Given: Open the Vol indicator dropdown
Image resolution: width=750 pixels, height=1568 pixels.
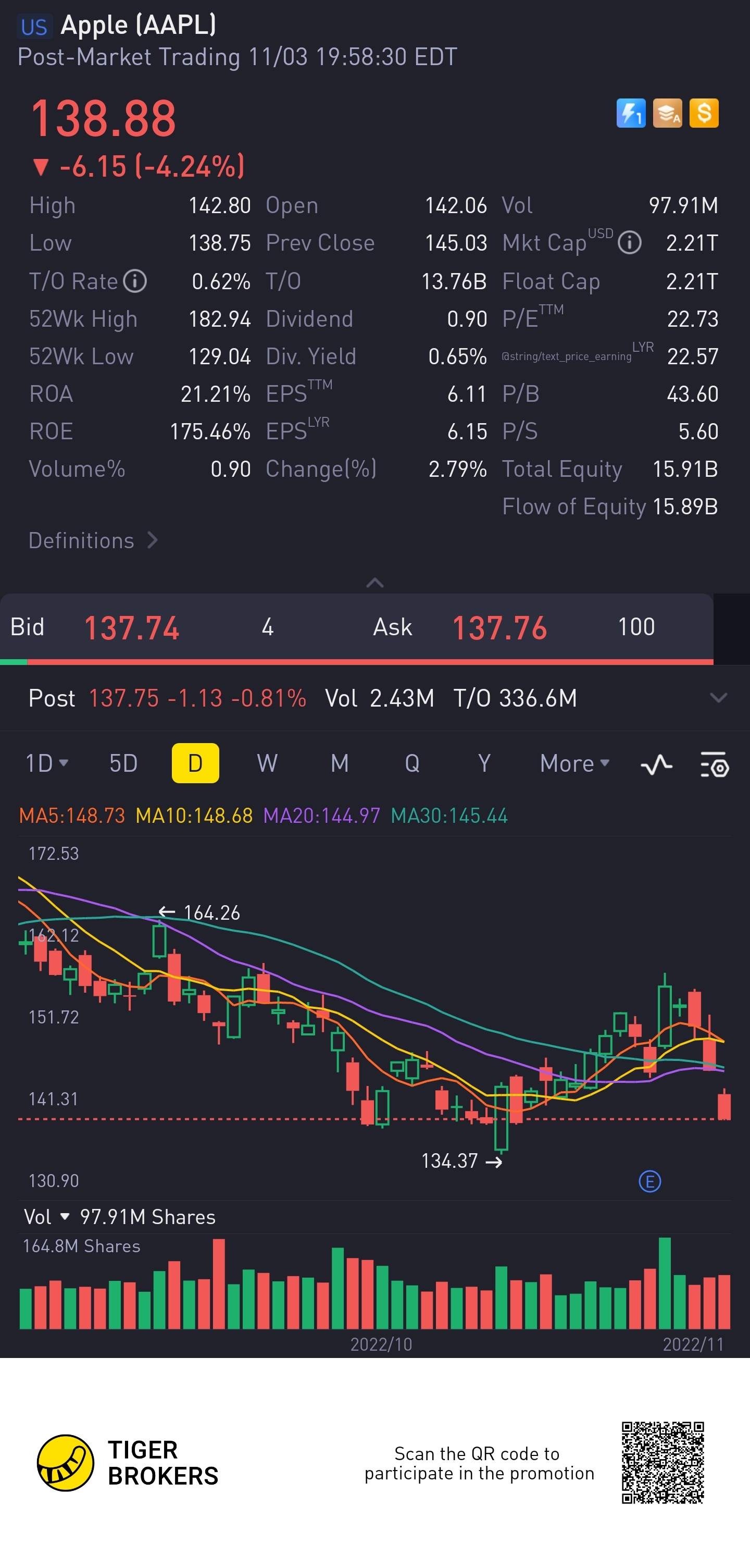Looking at the screenshot, I should click(x=46, y=1217).
